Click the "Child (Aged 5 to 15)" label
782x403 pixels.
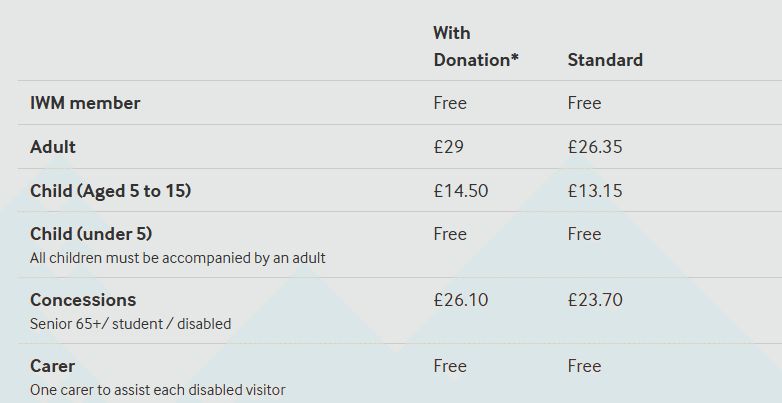(110, 190)
